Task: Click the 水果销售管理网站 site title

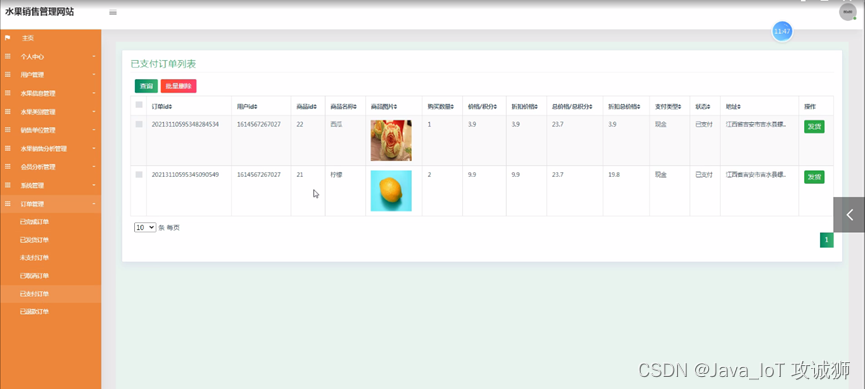Action: click(40, 12)
